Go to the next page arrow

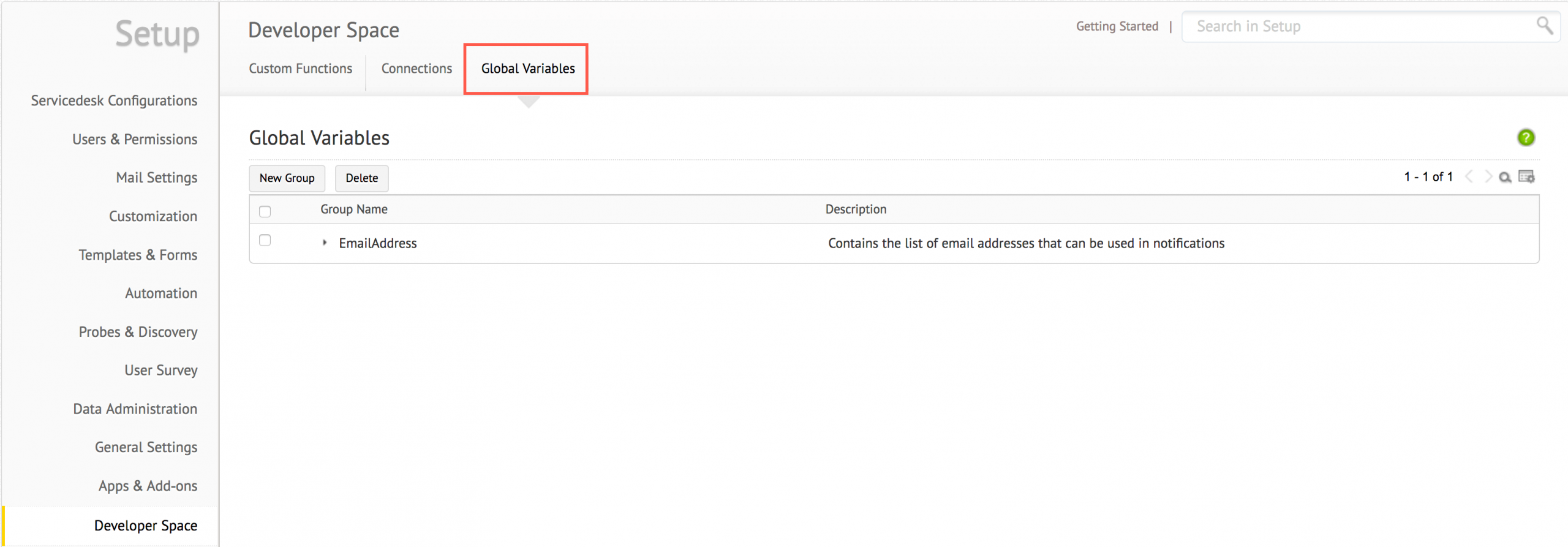(x=1488, y=177)
